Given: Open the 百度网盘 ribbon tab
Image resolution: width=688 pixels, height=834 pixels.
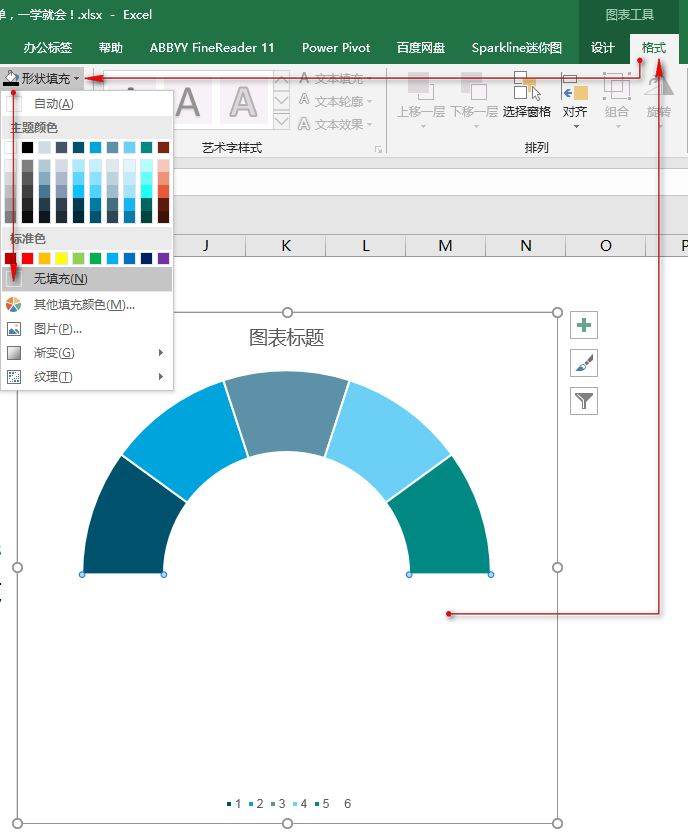Looking at the screenshot, I should tap(421, 48).
